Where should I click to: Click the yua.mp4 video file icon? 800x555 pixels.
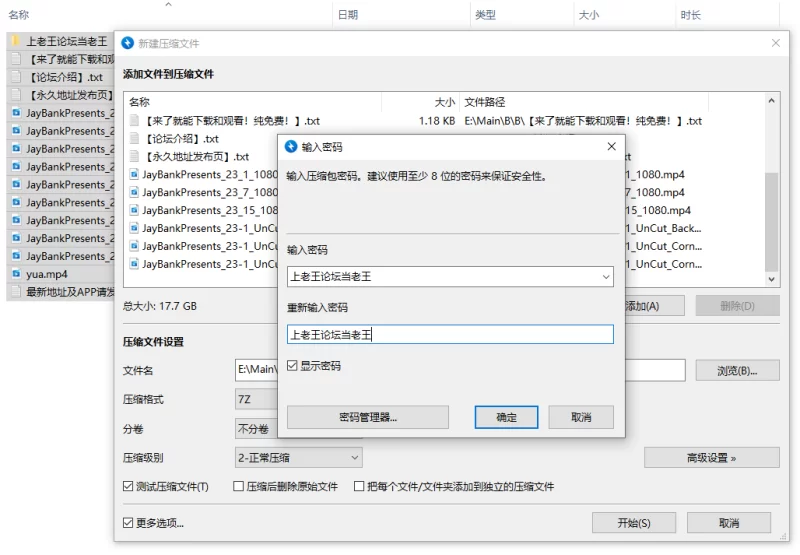pyautogui.click(x=16, y=274)
